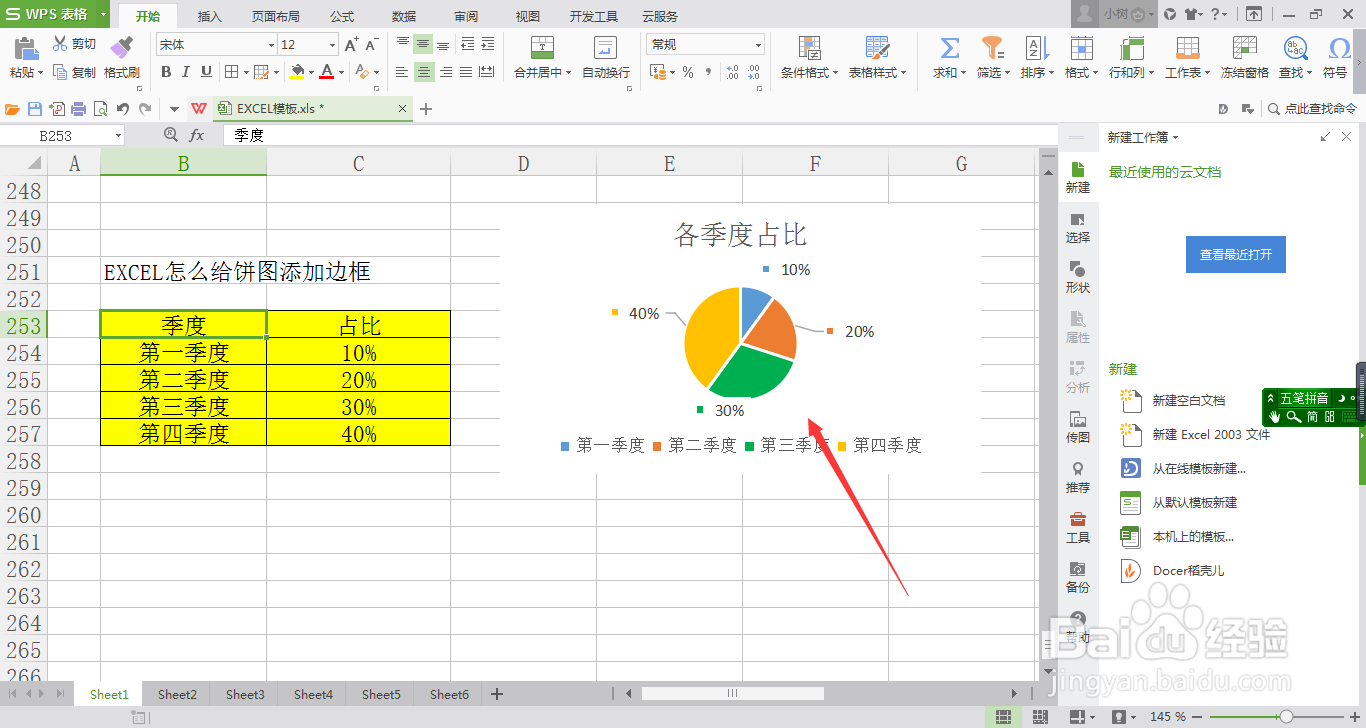Open the borders dropdown arrow
Viewport: 1366px width, 728px height.
245,72
